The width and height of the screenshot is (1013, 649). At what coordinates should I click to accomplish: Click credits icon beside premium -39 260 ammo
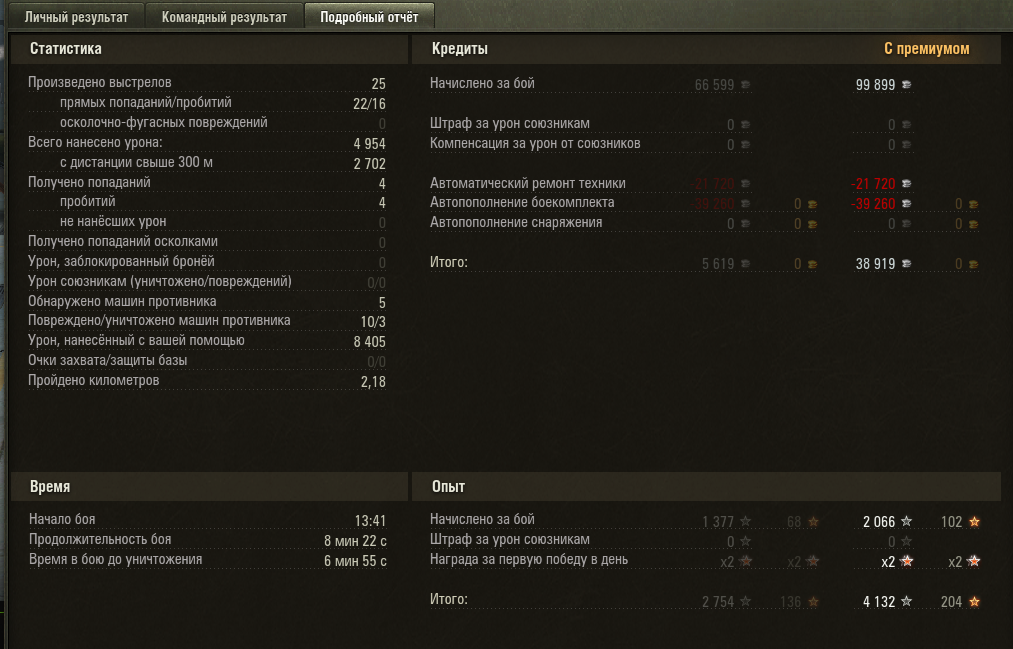pyautogui.click(x=906, y=204)
